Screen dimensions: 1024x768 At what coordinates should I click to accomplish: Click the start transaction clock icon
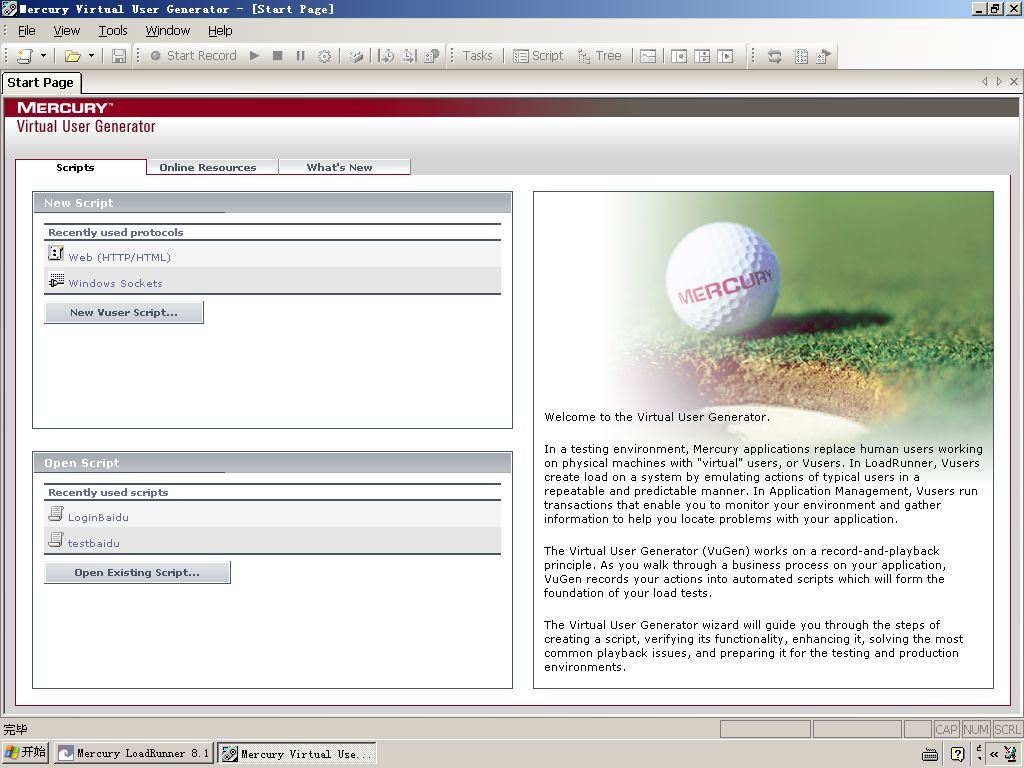[x=386, y=56]
